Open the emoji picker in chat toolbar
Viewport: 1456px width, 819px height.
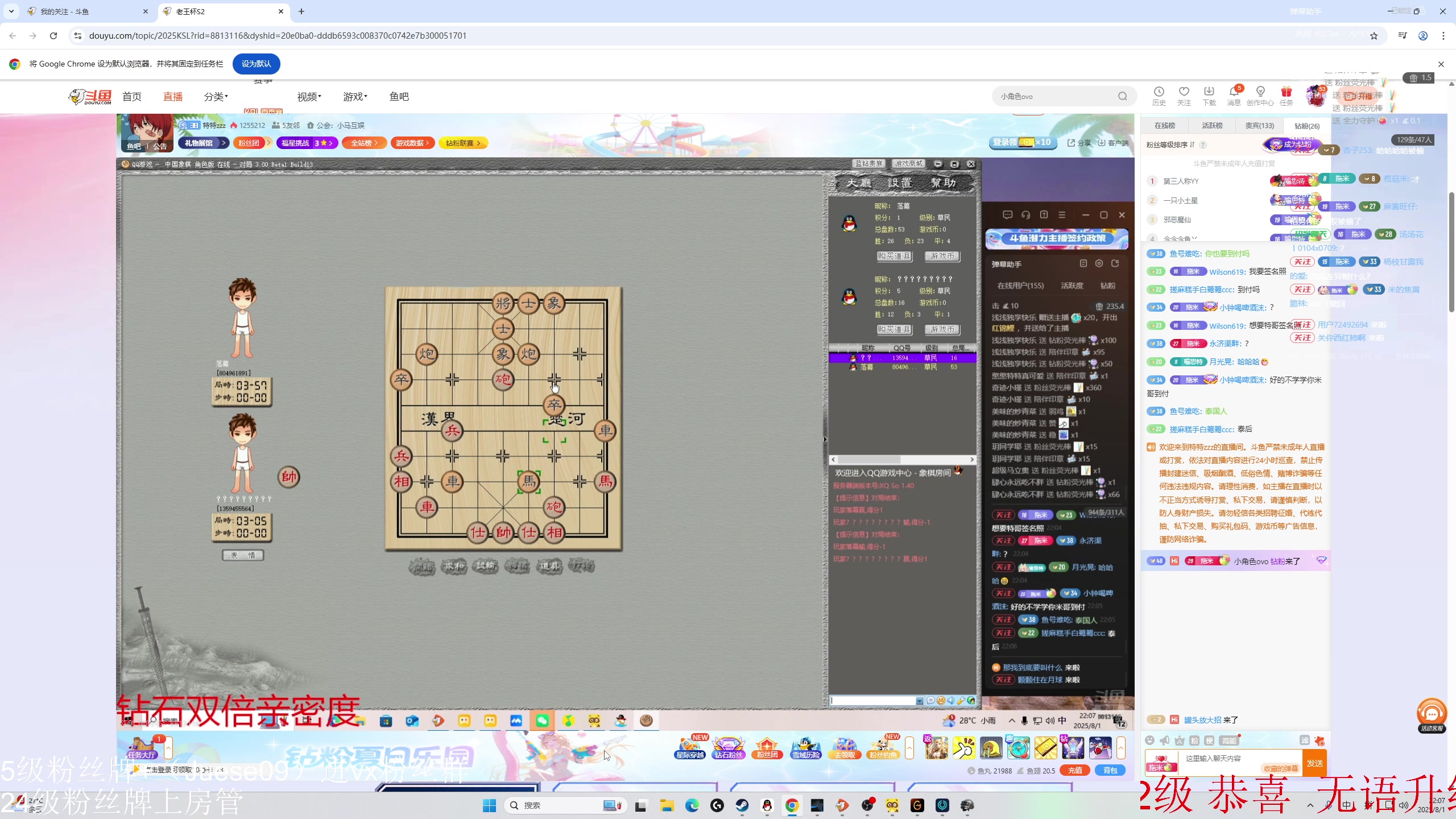point(1149,740)
